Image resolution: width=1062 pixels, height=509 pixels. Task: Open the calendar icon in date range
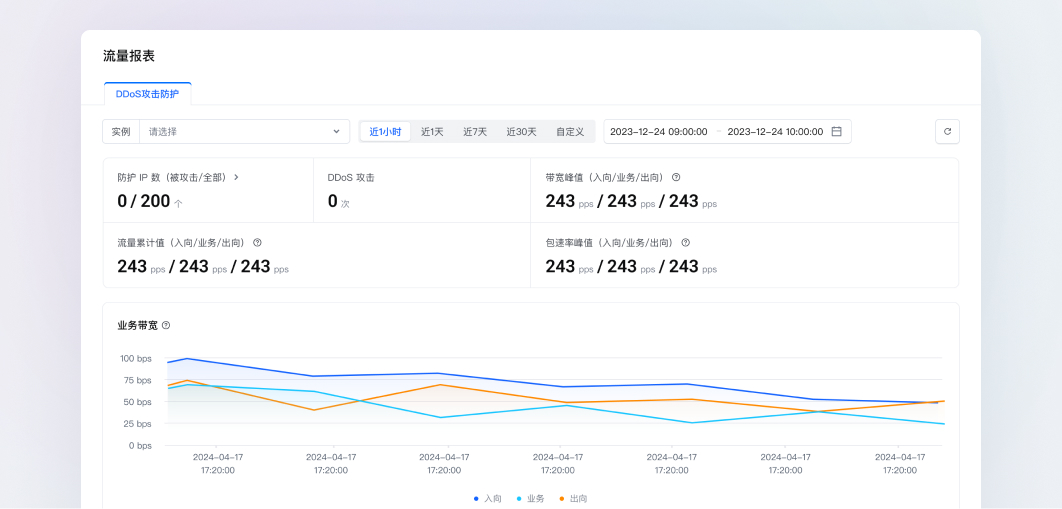[x=836, y=131]
